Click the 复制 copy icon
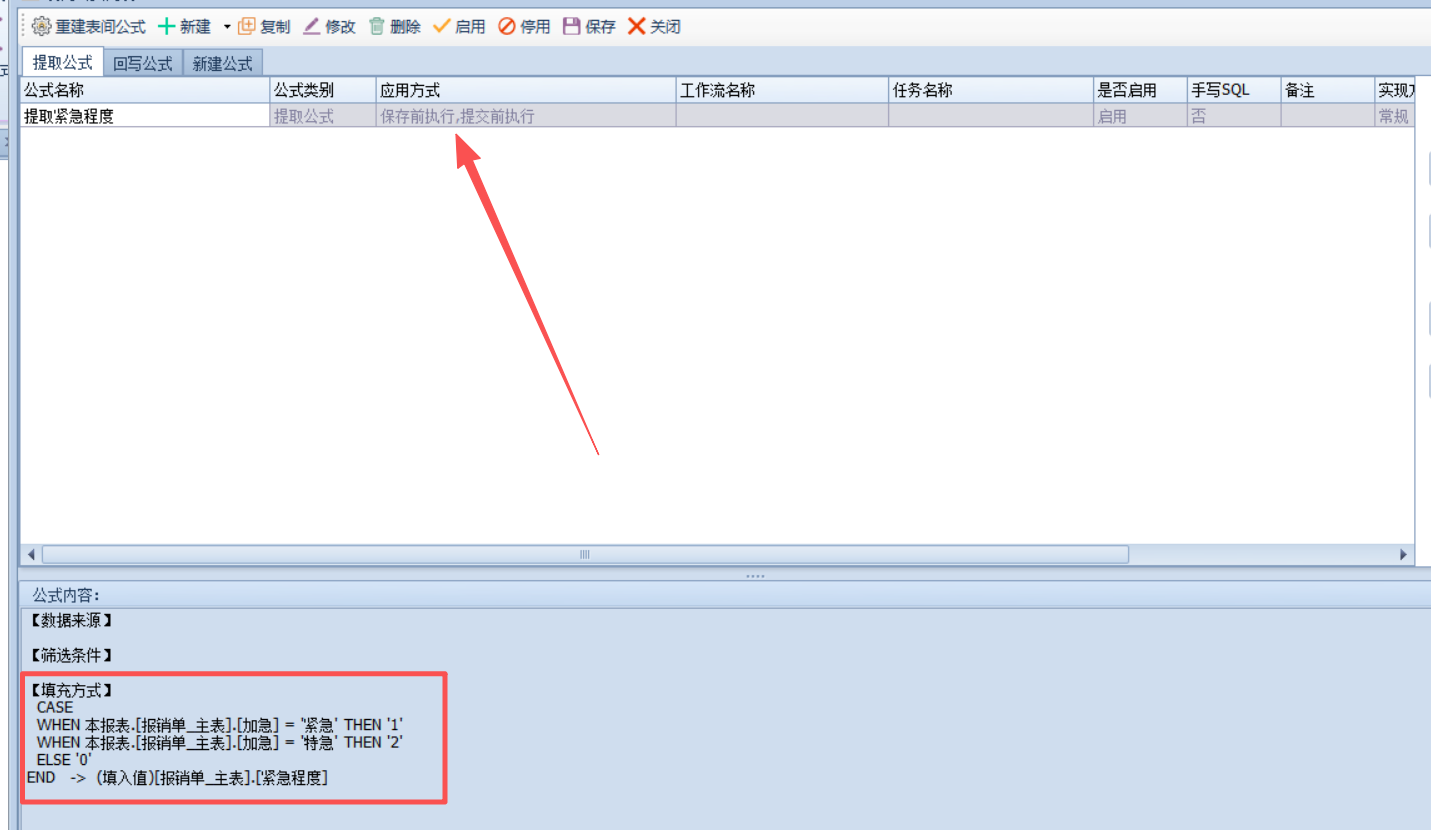The image size is (1431, 830). pyautogui.click(x=246, y=27)
